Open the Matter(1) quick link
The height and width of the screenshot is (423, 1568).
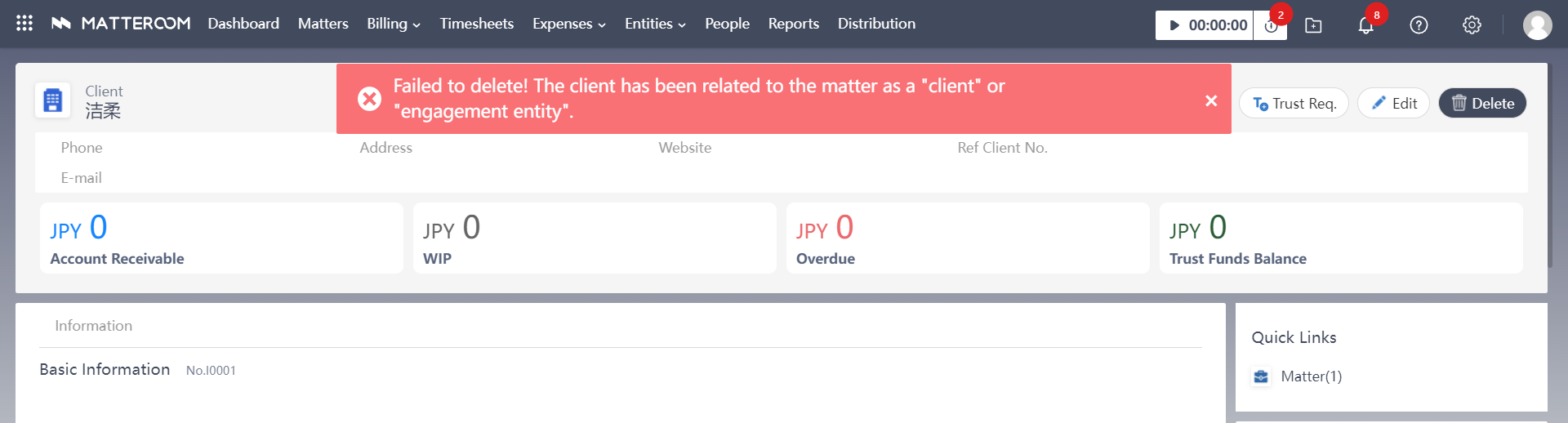pos(1310,376)
